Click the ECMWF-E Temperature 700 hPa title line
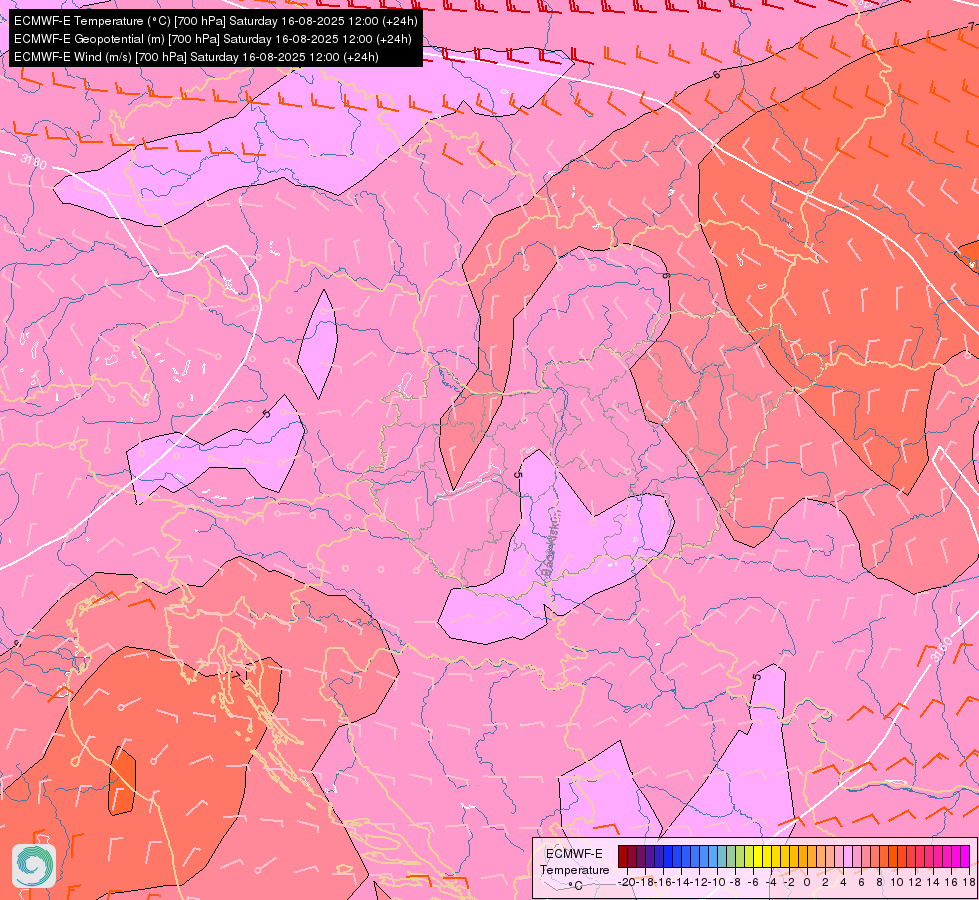Screen dimensions: 979x900 click(x=215, y=21)
